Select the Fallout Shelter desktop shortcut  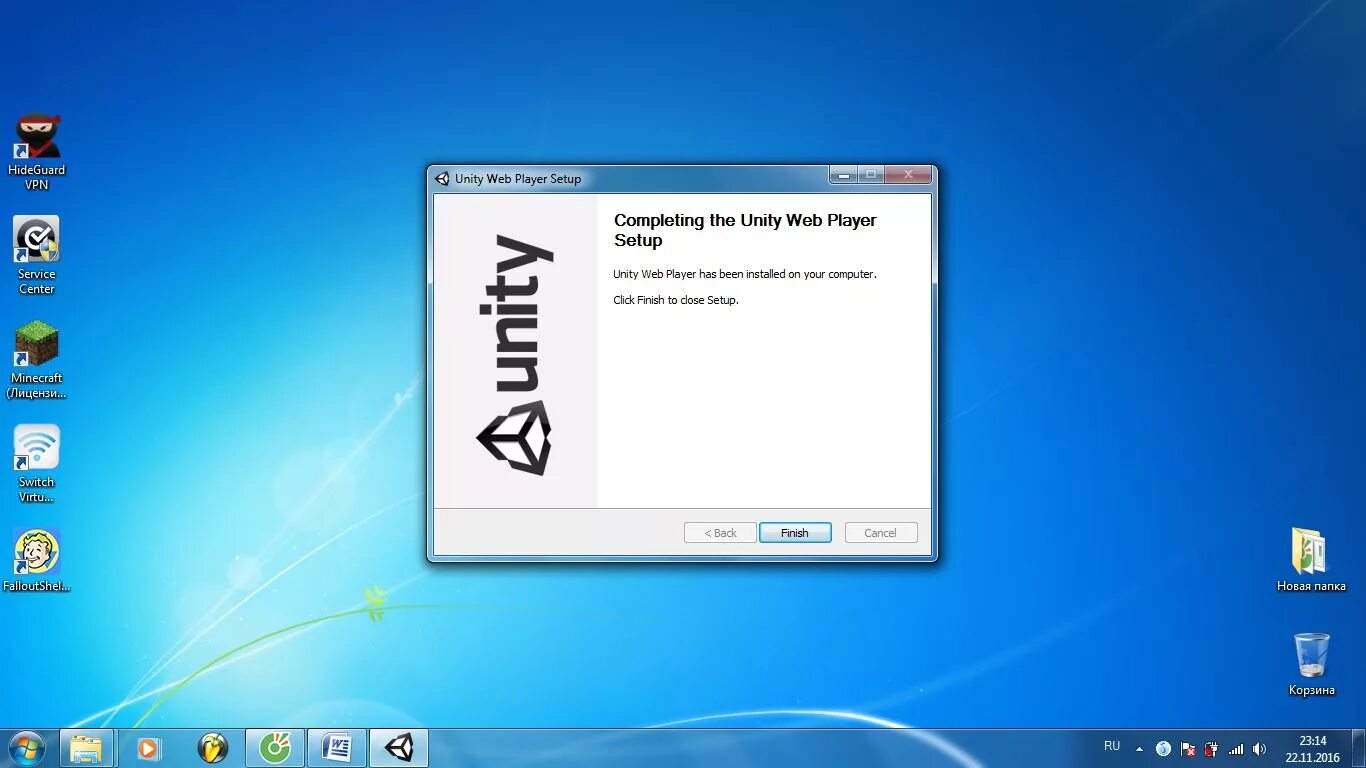coord(37,560)
